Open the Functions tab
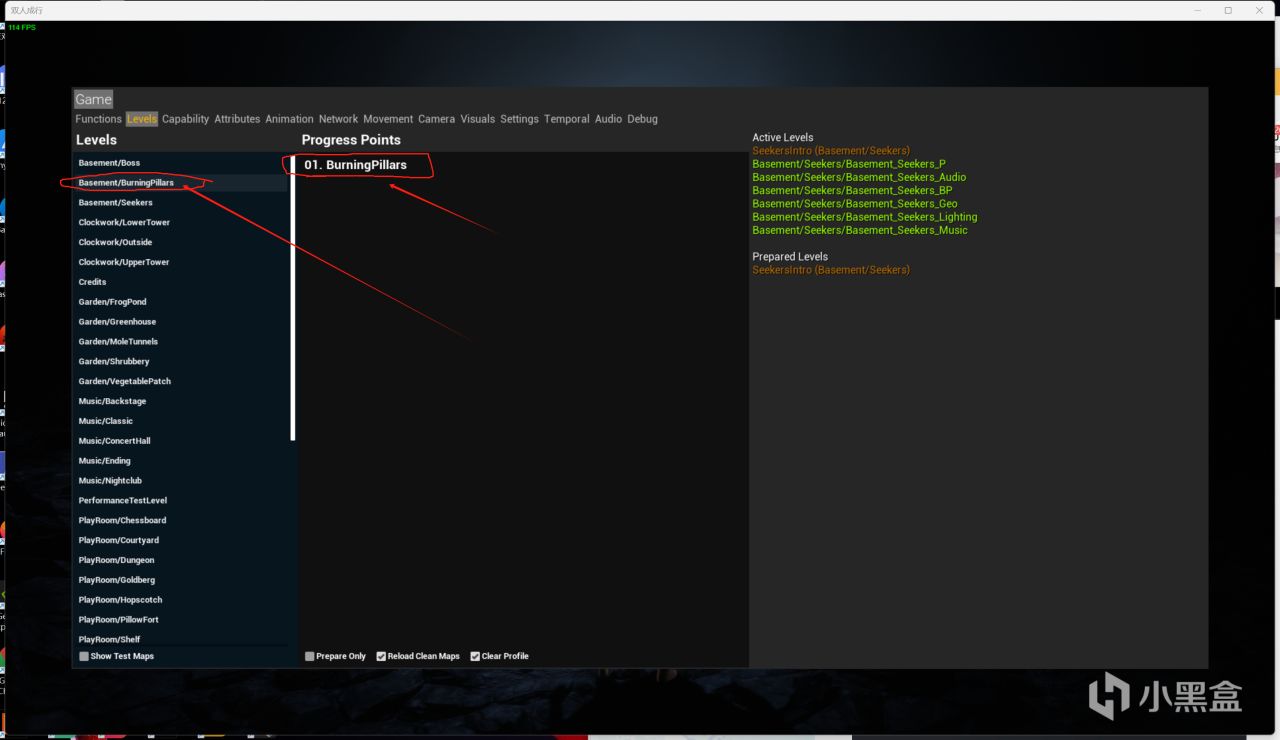Screen dimensions: 1280x740 point(98,119)
